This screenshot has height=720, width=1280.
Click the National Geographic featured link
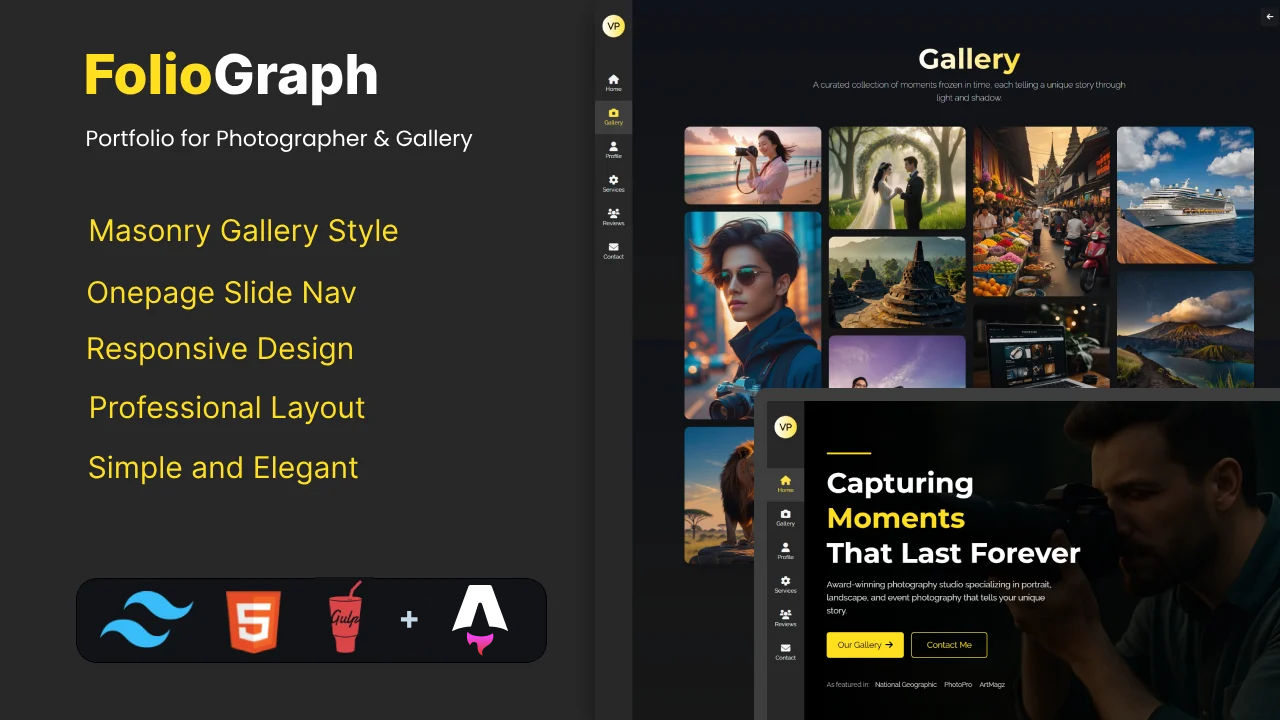[x=905, y=684]
